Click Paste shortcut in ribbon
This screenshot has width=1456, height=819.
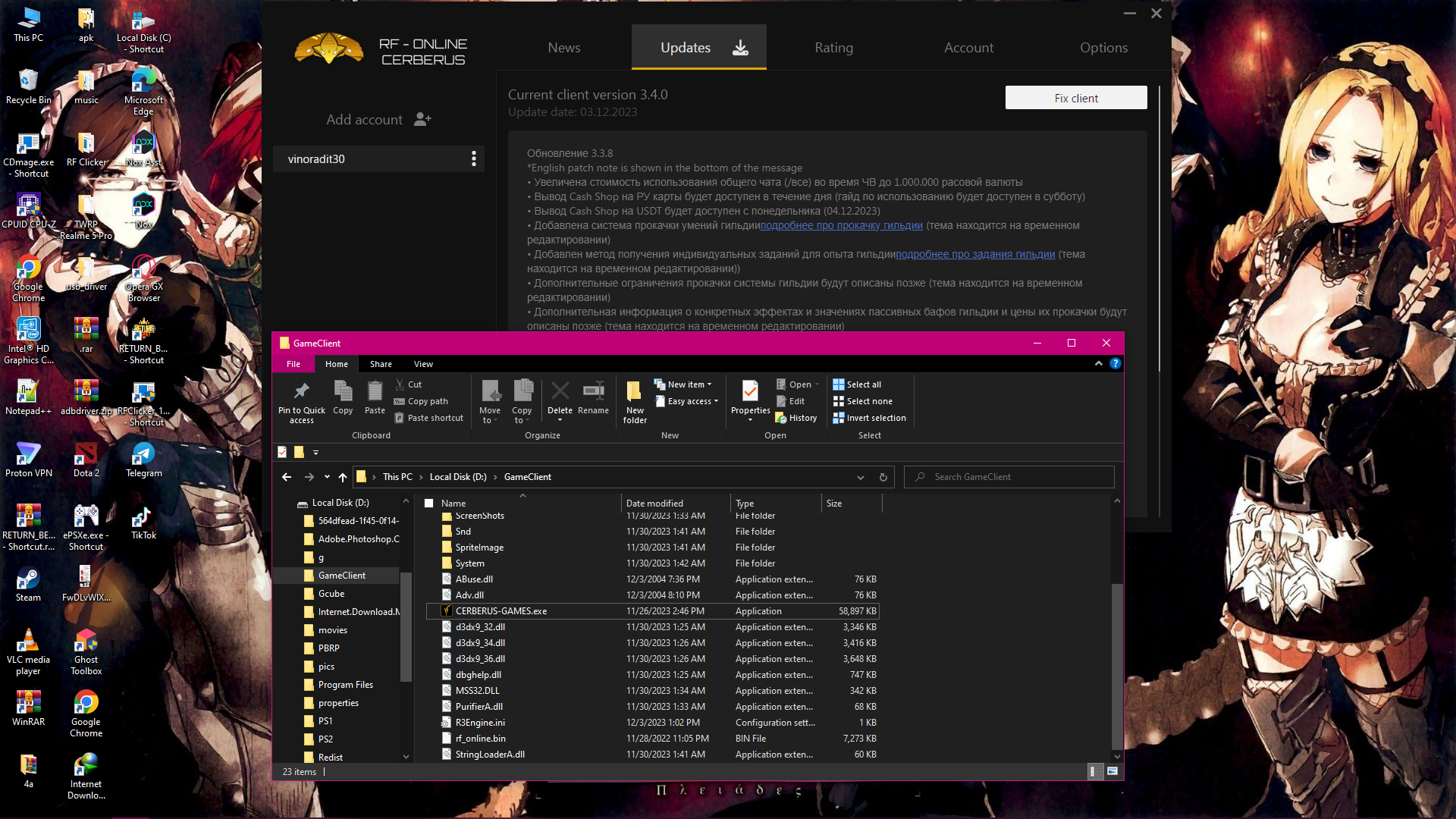[x=428, y=418]
